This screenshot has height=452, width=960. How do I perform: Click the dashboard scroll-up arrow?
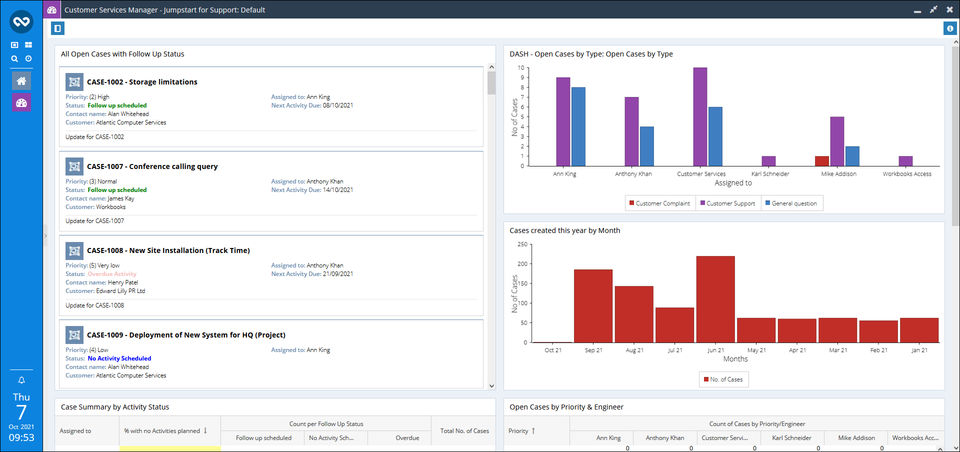956,42
